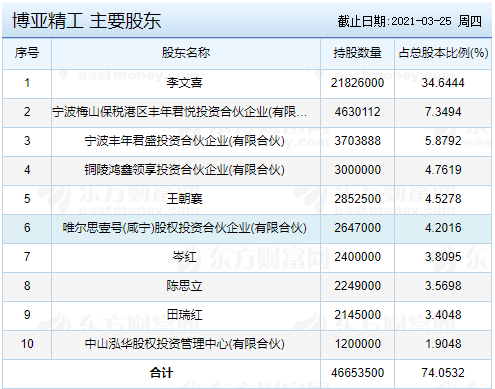Click the 截止日期:2021-03-25 周四 date text
The width and height of the screenshot is (495, 389).
(x=409, y=21)
